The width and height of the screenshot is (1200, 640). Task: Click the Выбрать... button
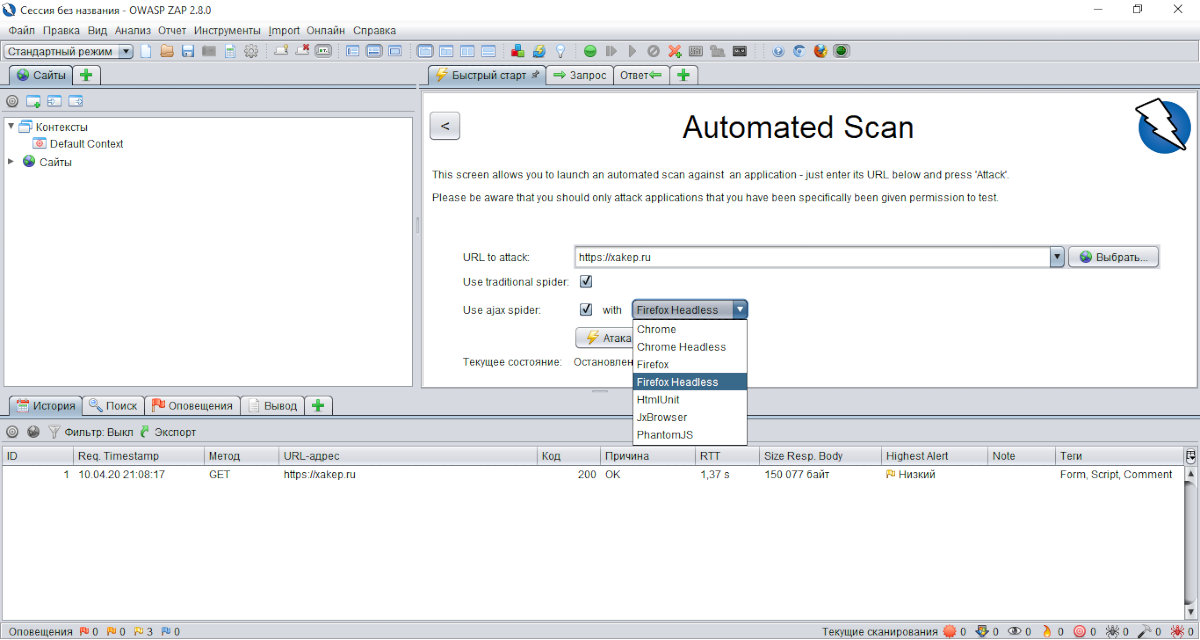tap(1114, 257)
